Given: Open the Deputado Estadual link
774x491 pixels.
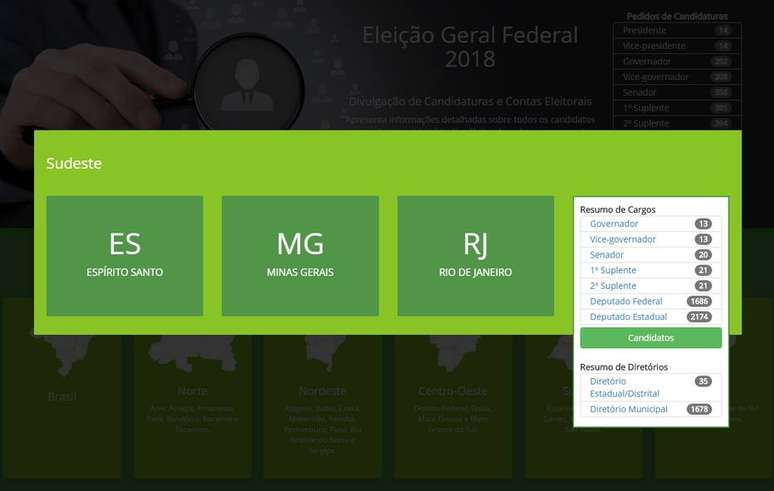Looking at the screenshot, I should point(628,317).
